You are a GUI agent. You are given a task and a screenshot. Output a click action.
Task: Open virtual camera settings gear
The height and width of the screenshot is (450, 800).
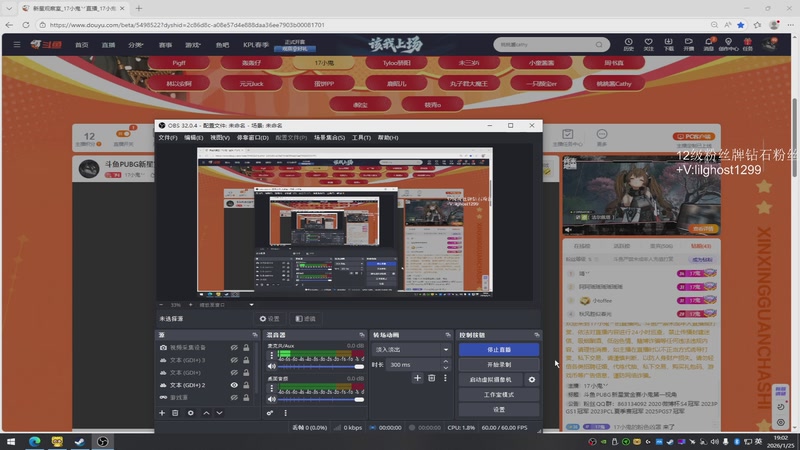(532, 380)
